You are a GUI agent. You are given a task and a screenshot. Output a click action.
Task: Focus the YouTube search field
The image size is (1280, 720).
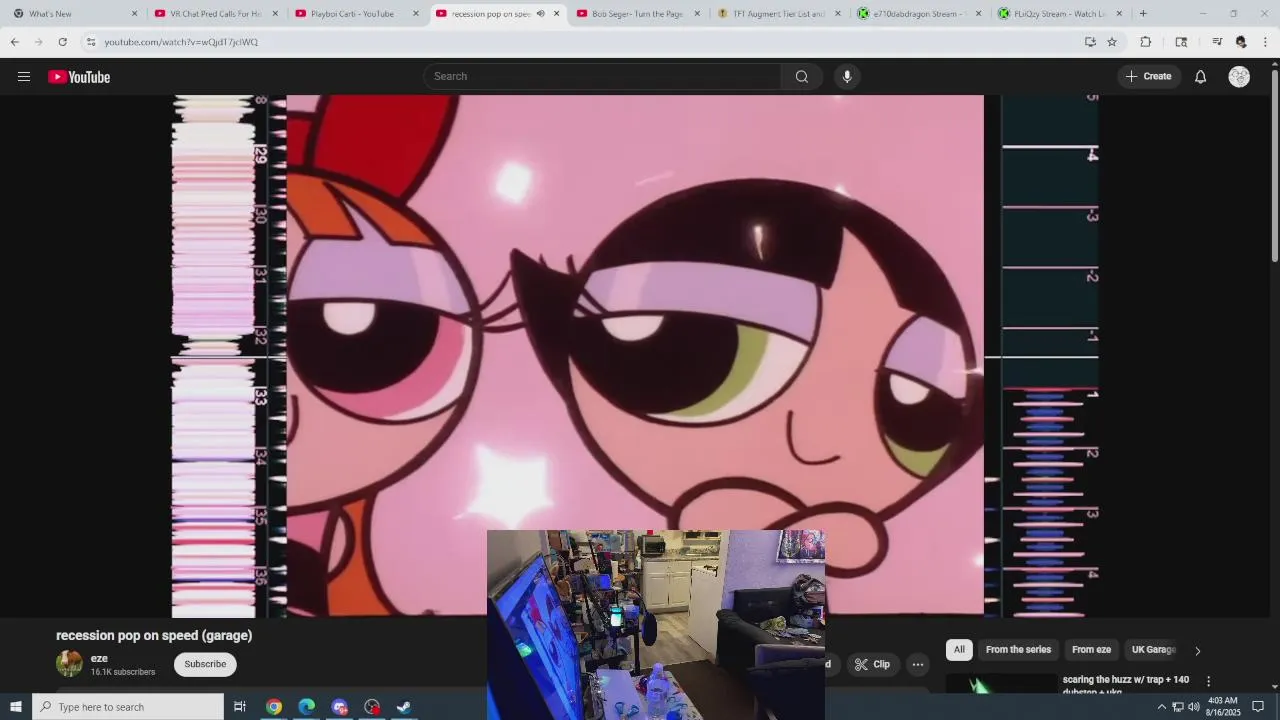603,77
